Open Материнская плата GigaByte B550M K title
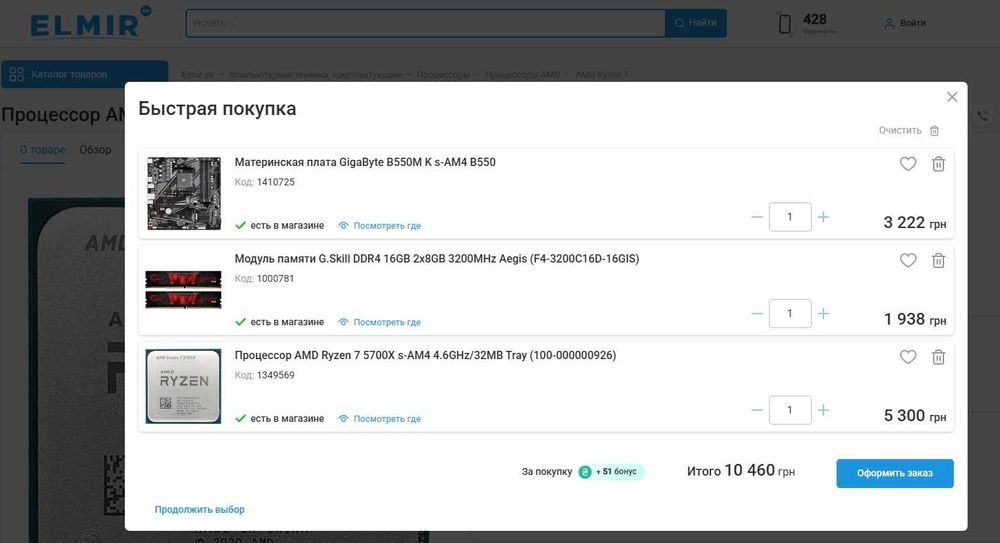1000x543 pixels. [365, 162]
